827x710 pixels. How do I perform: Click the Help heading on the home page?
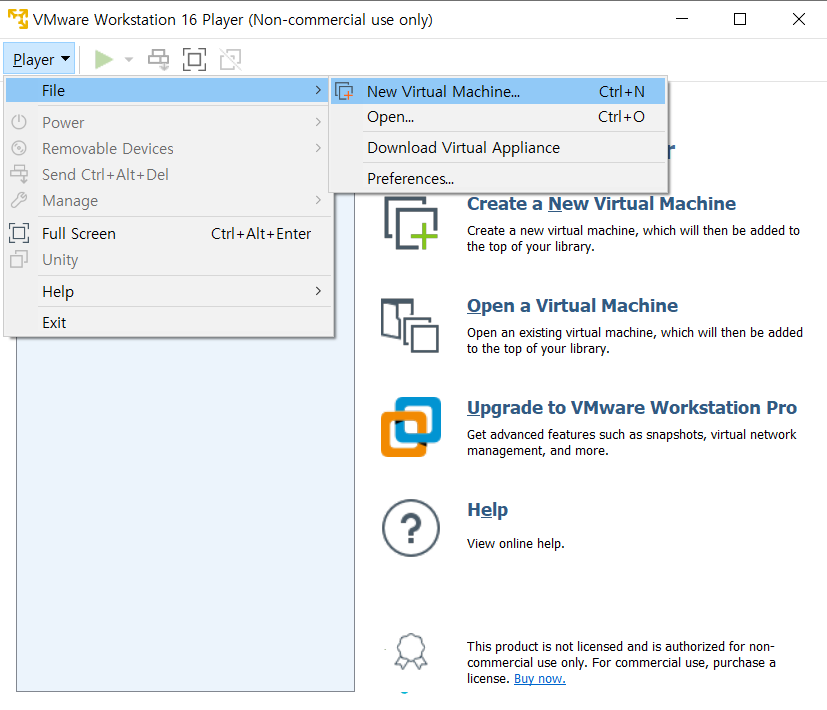click(x=488, y=510)
